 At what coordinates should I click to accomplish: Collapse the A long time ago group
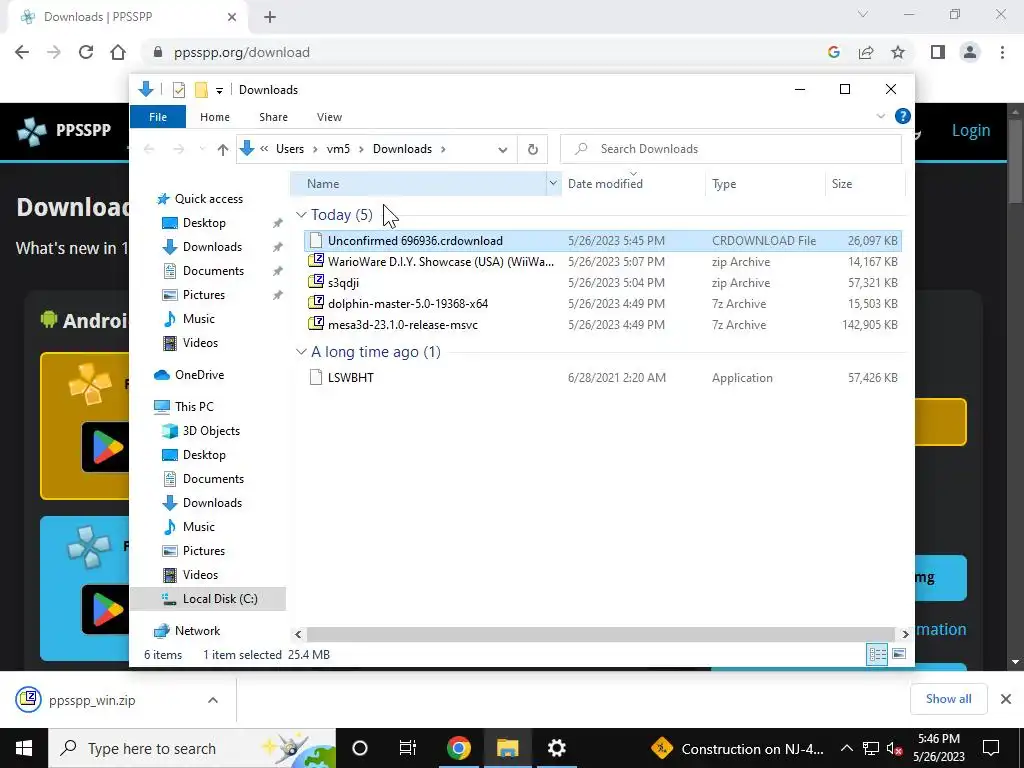pyautogui.click(x=301, y=352)
